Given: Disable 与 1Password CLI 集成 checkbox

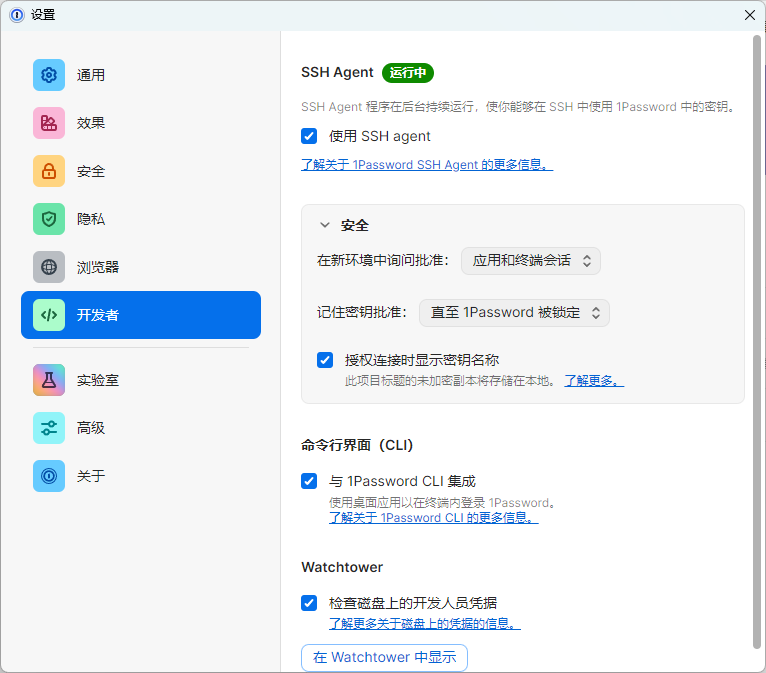Looking at the screenshot, I should [x=309, y=481].
